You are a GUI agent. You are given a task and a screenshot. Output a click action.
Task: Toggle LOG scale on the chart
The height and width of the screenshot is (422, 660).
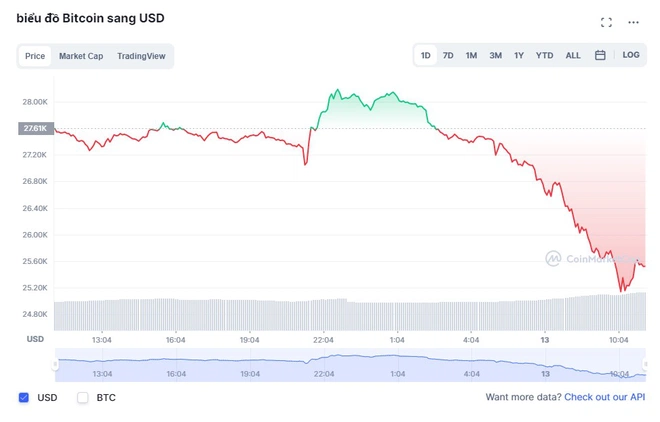pos(631,55)
